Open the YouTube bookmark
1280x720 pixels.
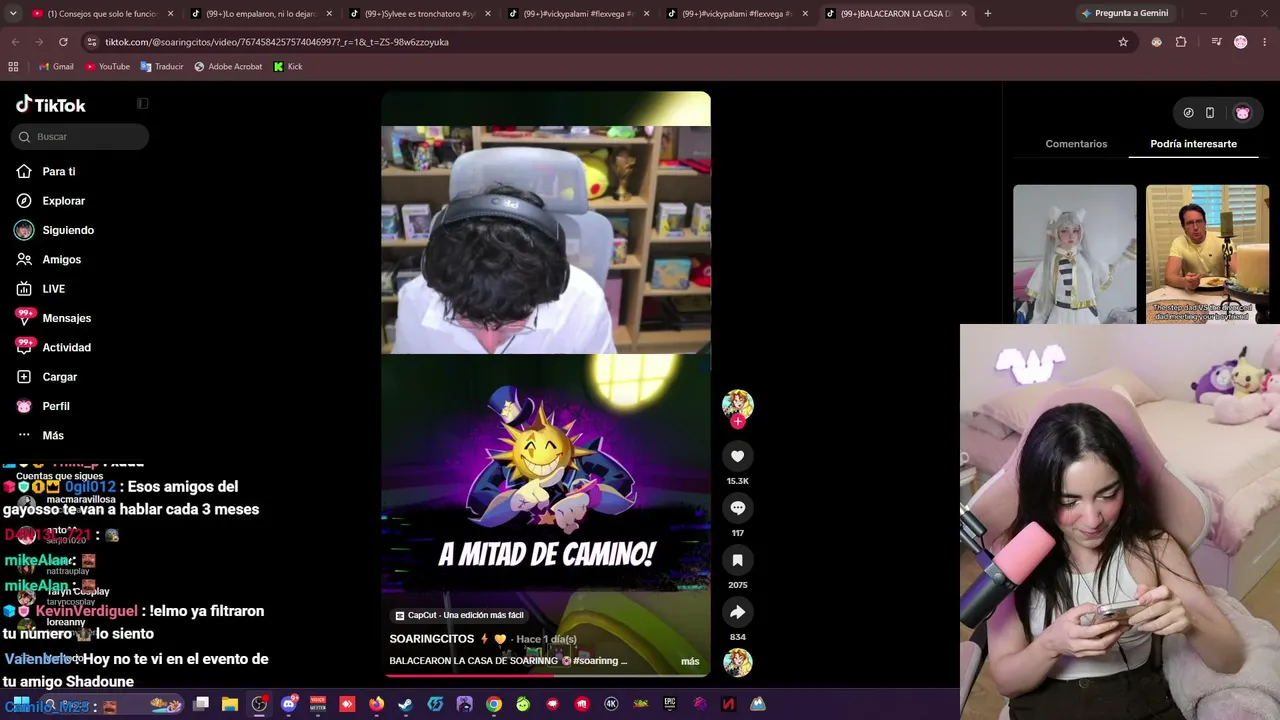pos(107,67)
